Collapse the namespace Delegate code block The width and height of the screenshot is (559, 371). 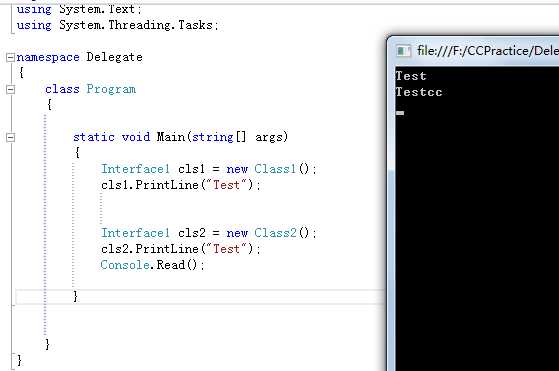[11, 57]
